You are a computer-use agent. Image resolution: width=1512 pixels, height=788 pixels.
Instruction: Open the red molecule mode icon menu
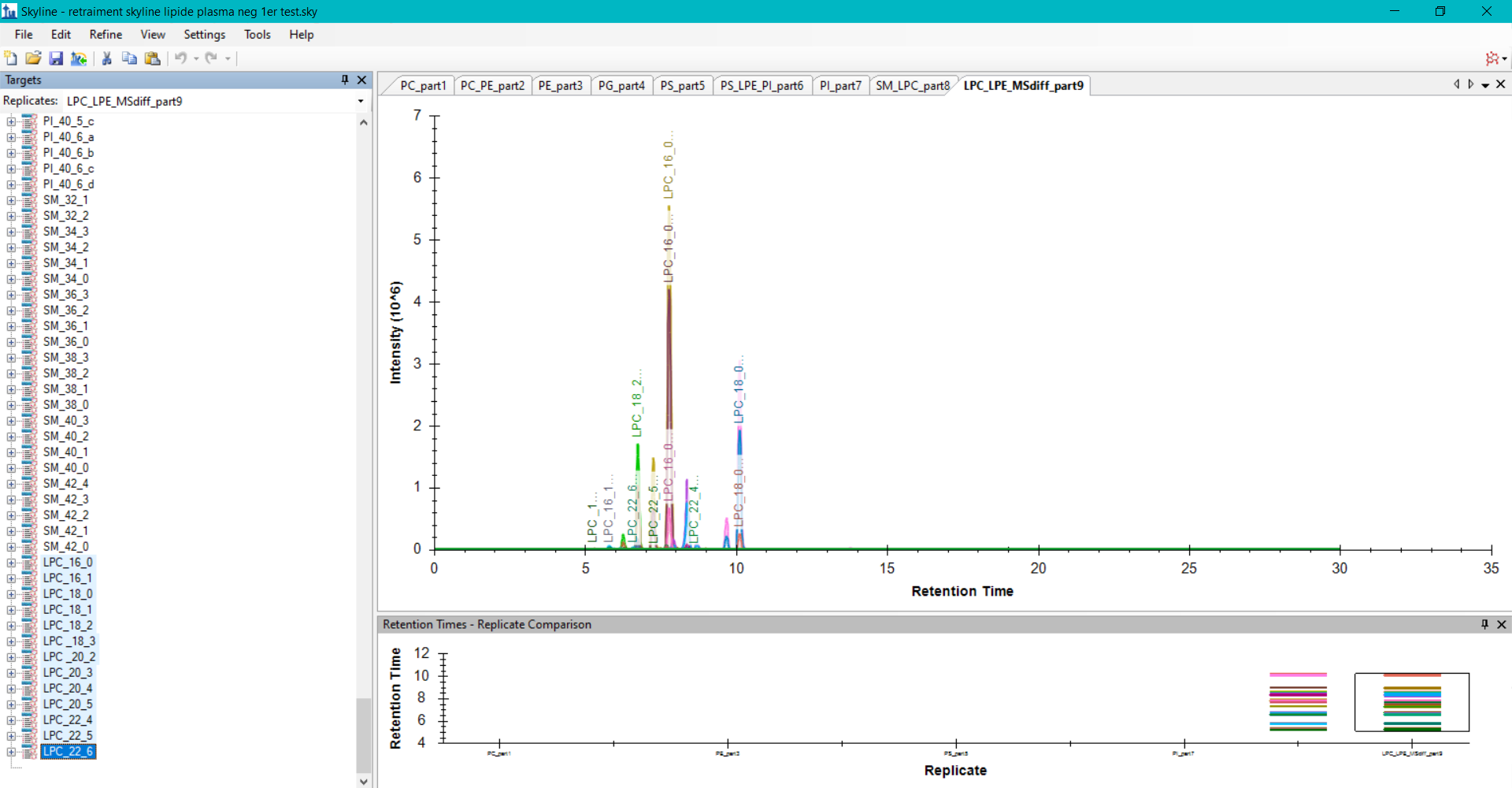pos(1495,58)
